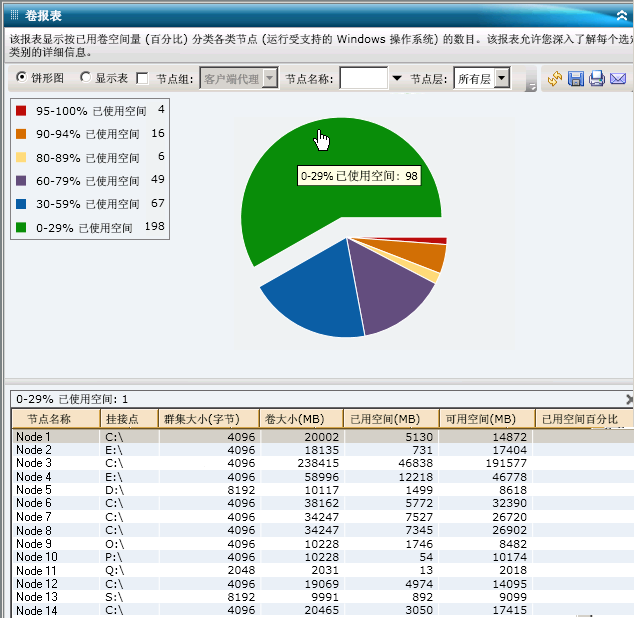Expand the 节点层 所有层 dropdown

pyautogui.click(x=502, y=79)
